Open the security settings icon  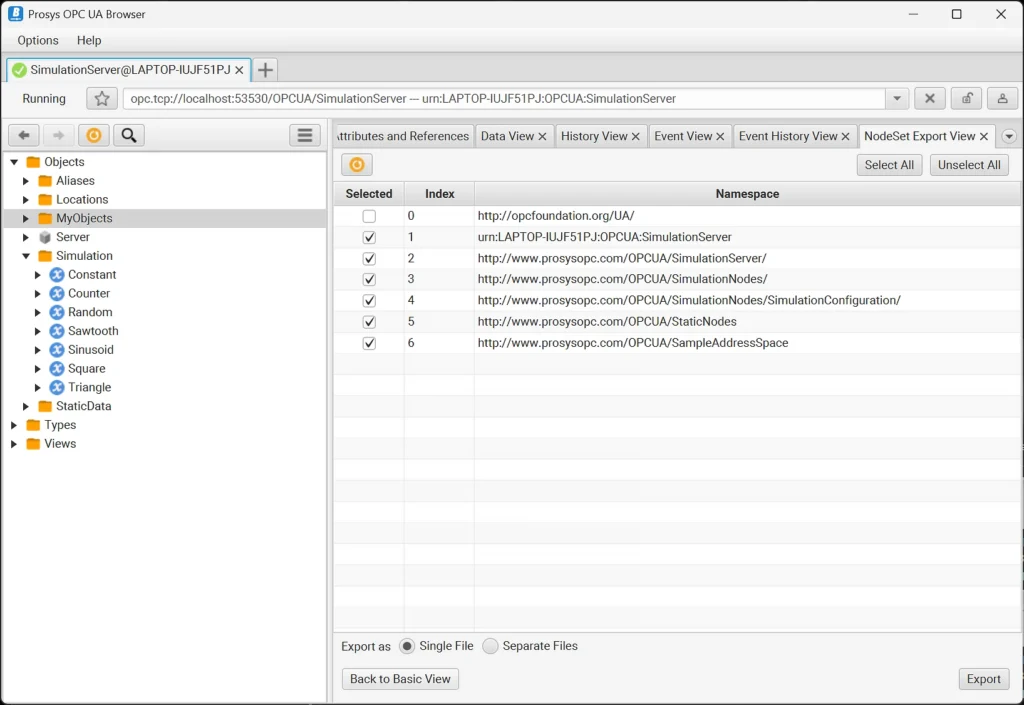[965, 98]
